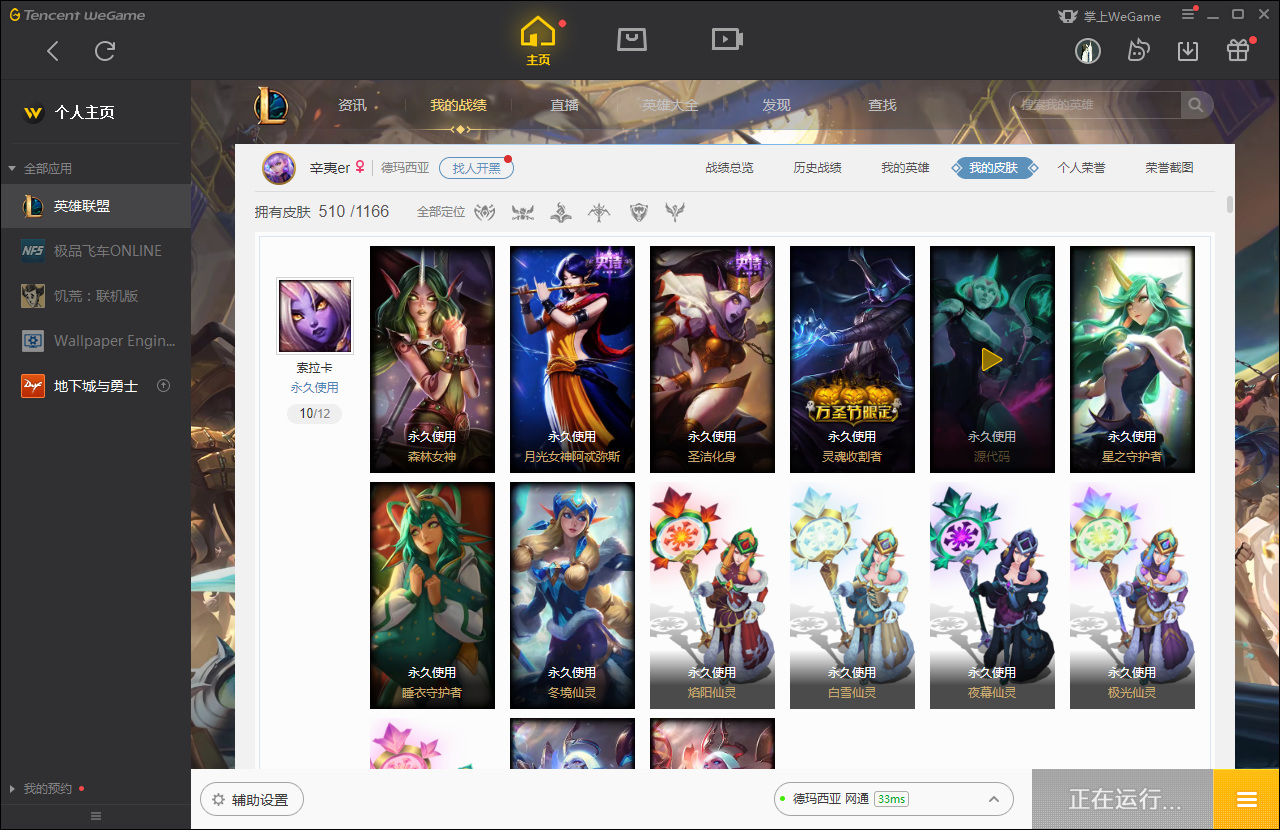
Task: Click the sidebar bottom grip icon
Action: [x=96, y=816]
